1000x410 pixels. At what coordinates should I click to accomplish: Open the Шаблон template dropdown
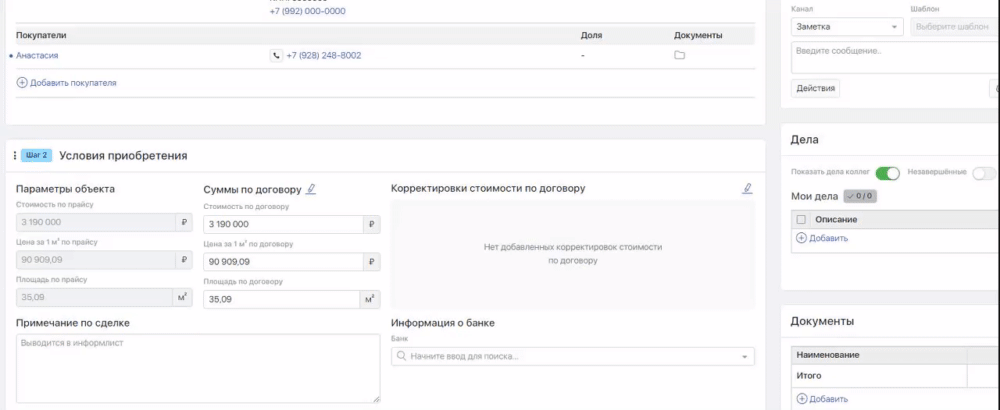coord(953,27)
